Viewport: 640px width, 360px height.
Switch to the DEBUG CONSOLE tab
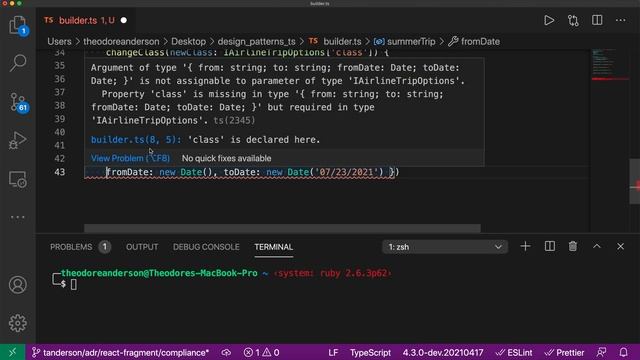tap(206, 247)
